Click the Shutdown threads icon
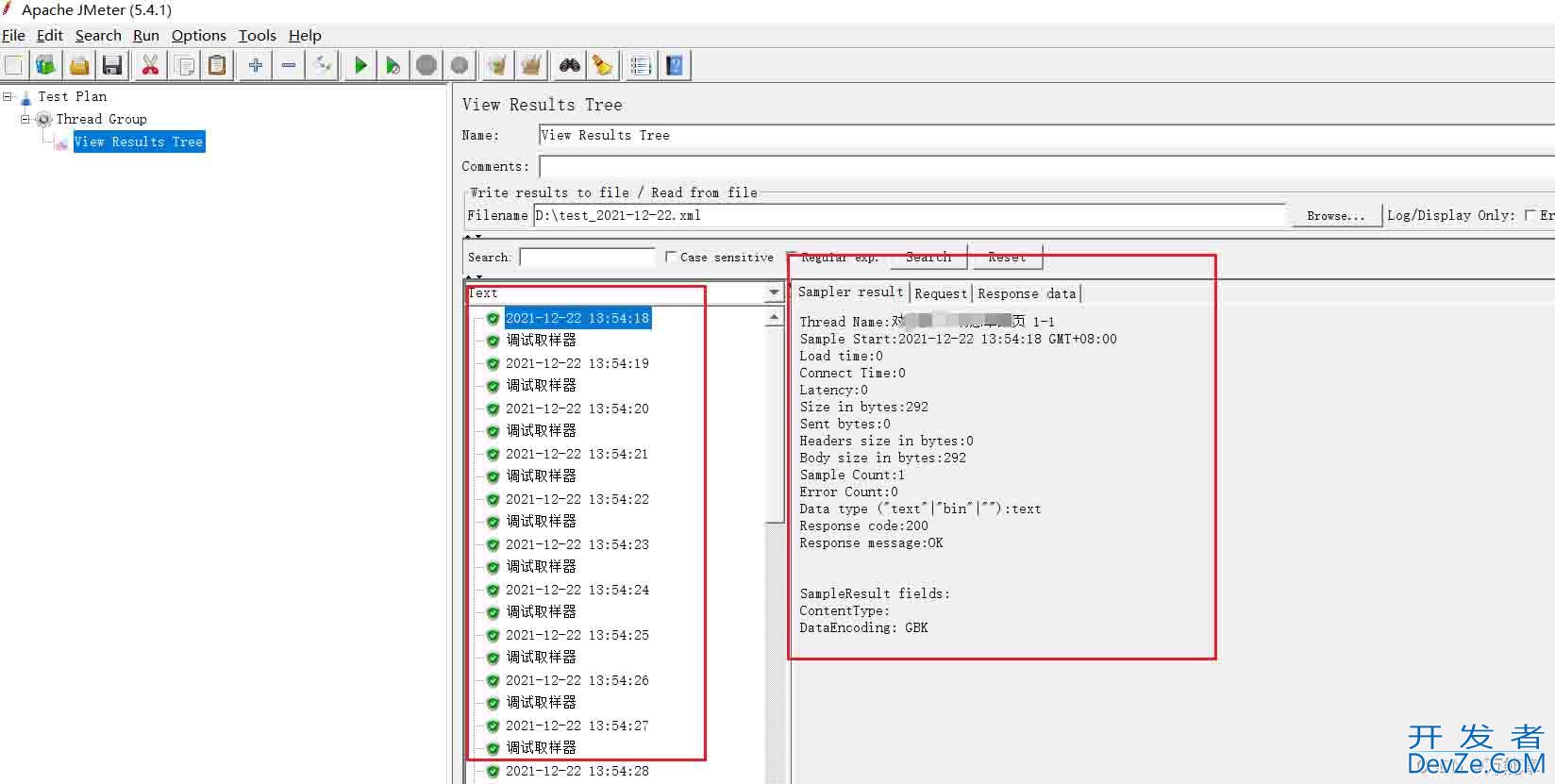This screenshot has height=784, width=1555. coord(460,65)
